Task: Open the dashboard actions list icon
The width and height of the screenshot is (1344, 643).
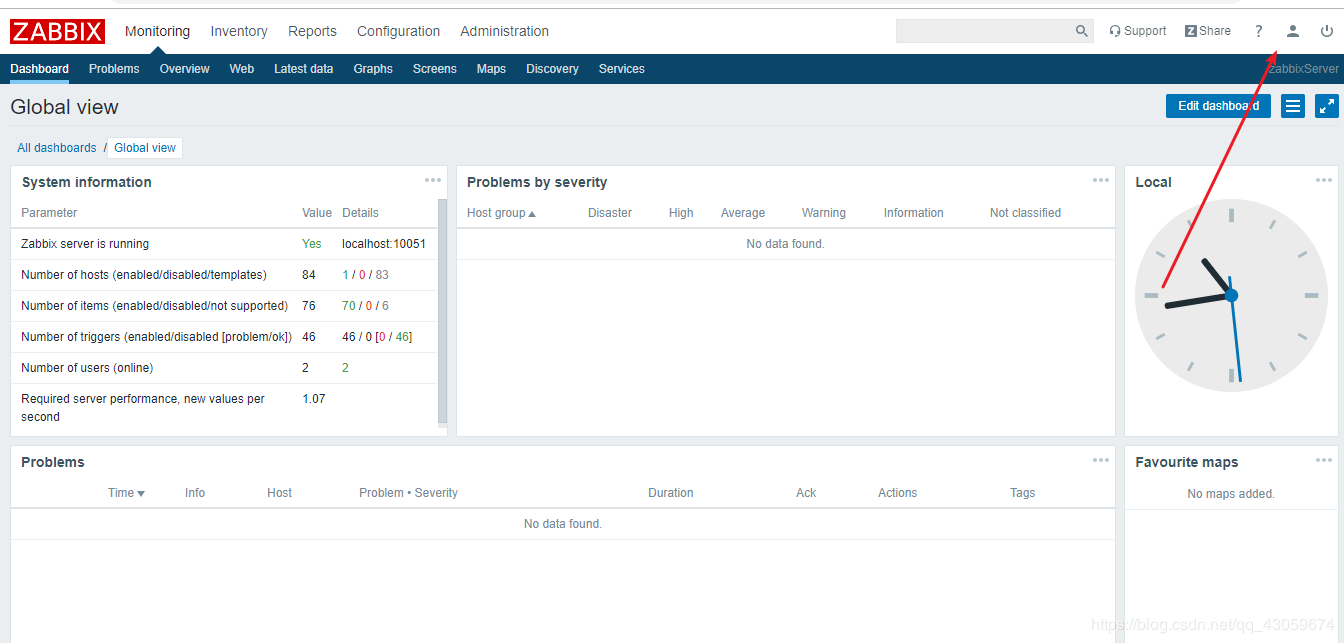Action: (x=1293, y=106)
